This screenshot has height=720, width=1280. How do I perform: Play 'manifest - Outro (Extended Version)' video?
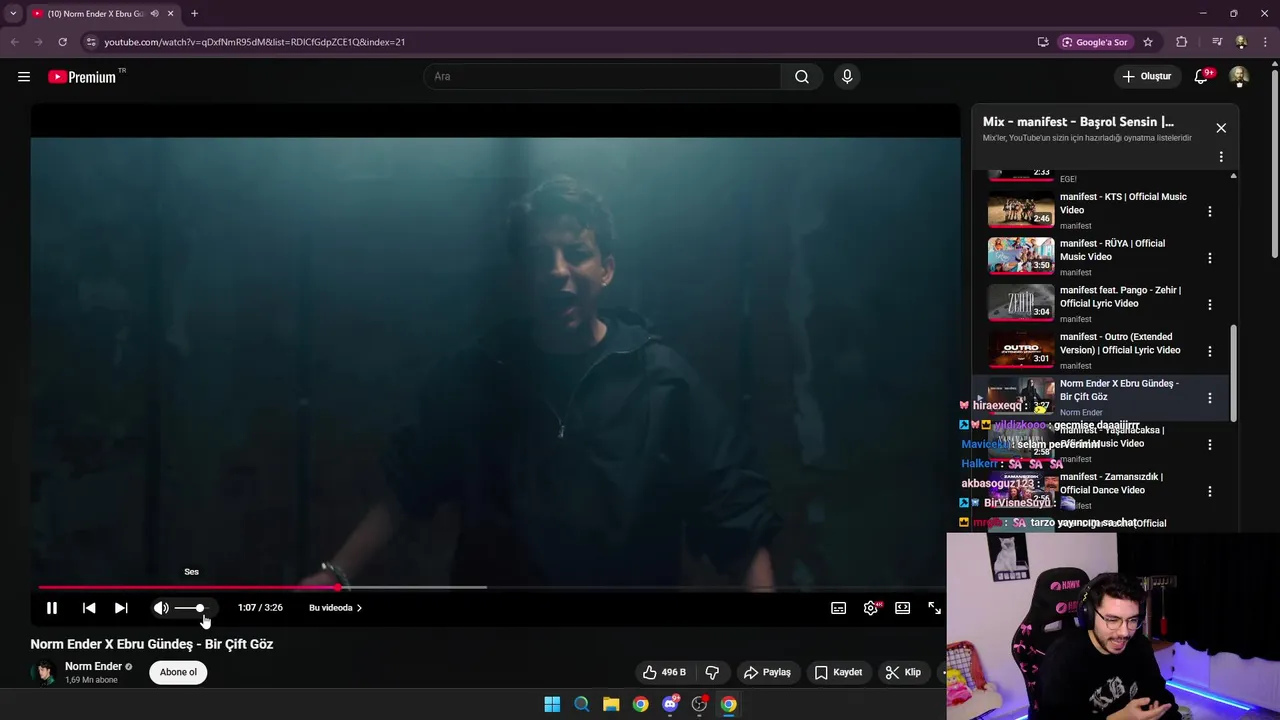(x=1100, y=351)
